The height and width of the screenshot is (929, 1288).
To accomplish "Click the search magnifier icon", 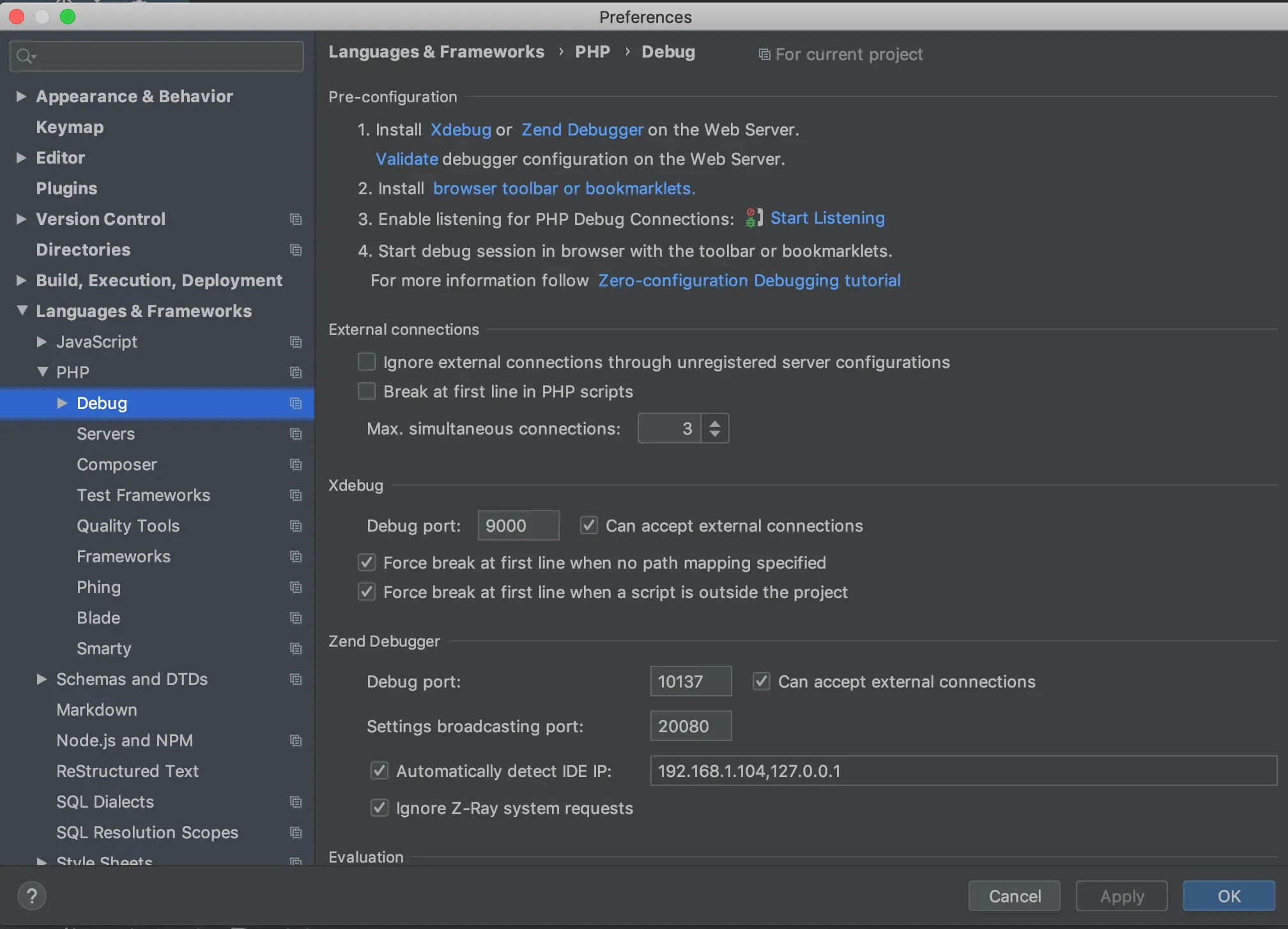I will (24, 56).
